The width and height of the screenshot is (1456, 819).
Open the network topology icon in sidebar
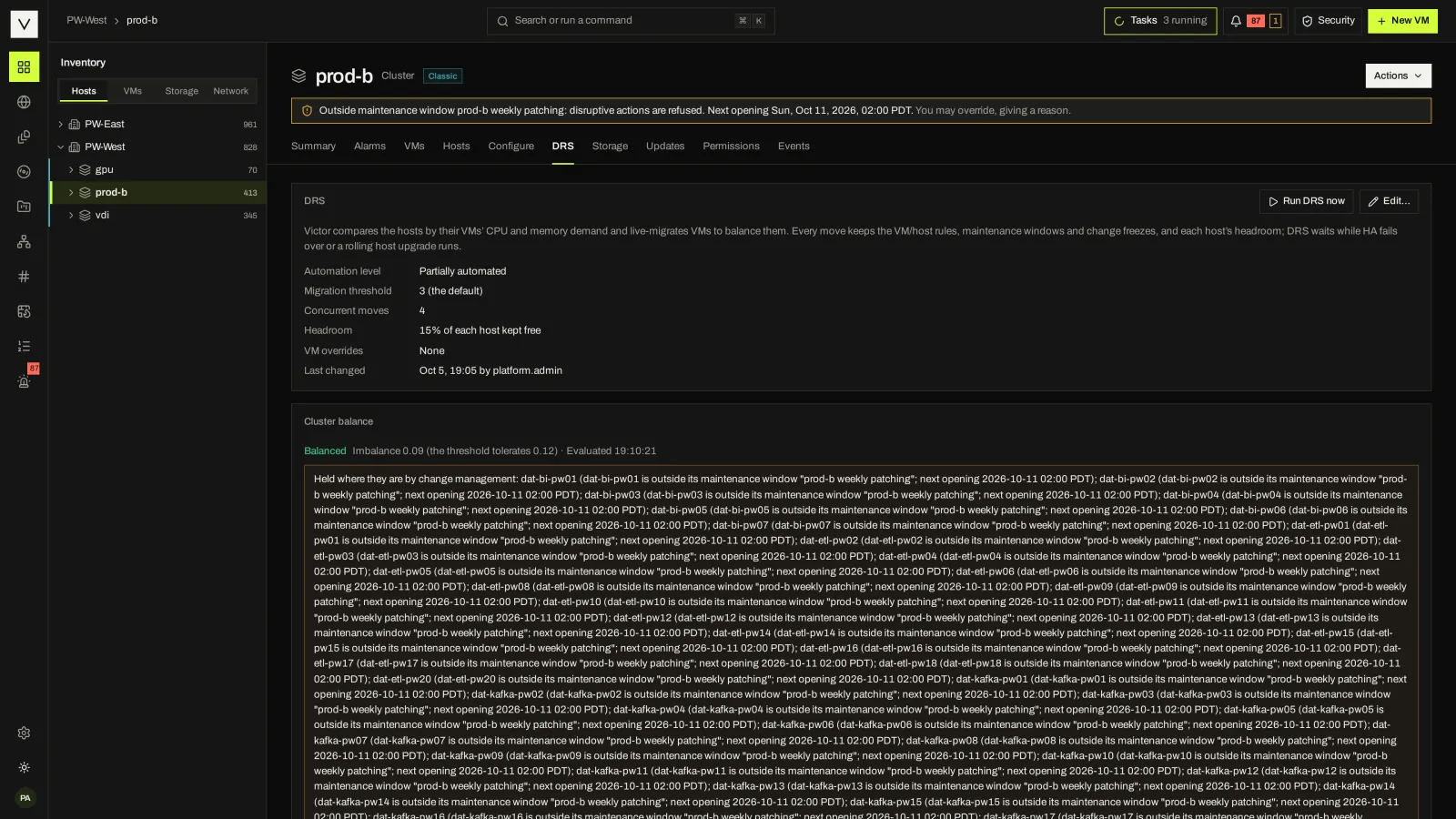[24, 241]
